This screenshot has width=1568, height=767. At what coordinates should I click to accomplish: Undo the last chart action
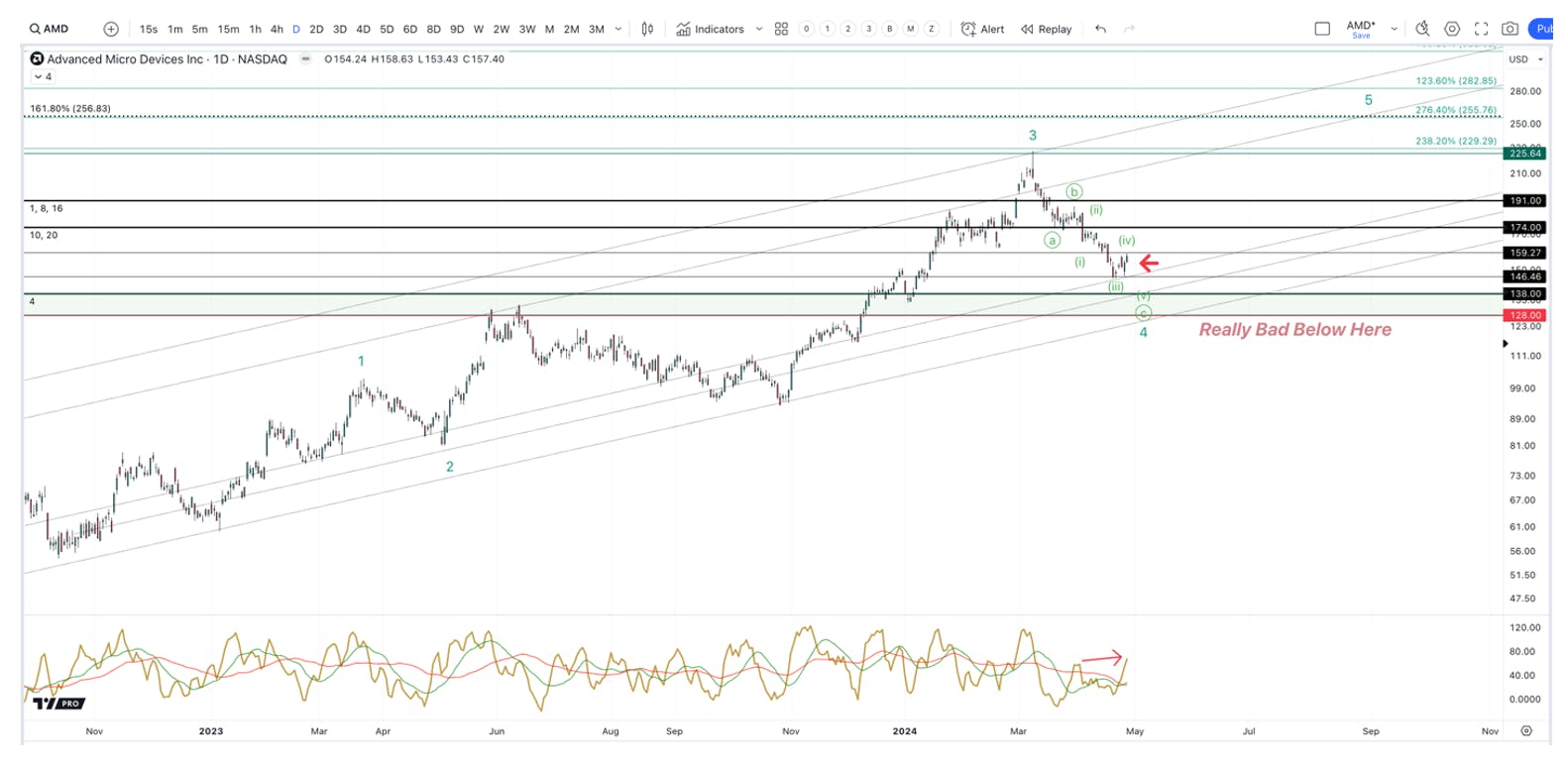[1100, 29]
